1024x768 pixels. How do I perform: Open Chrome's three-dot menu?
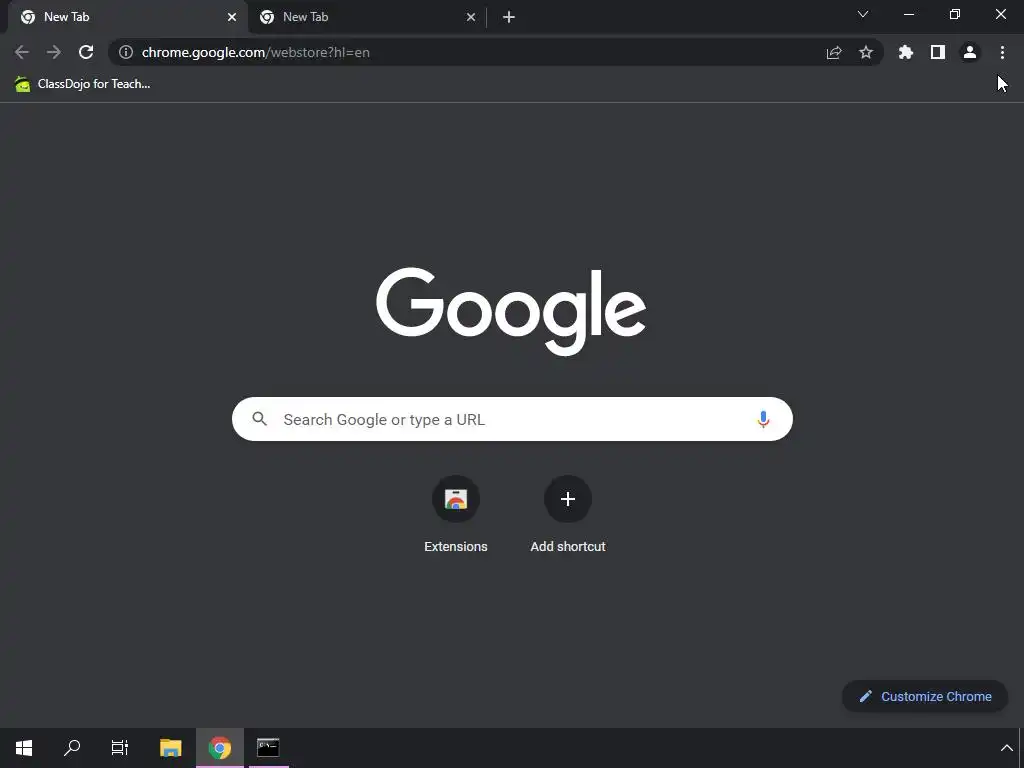tap(1002, 52)
